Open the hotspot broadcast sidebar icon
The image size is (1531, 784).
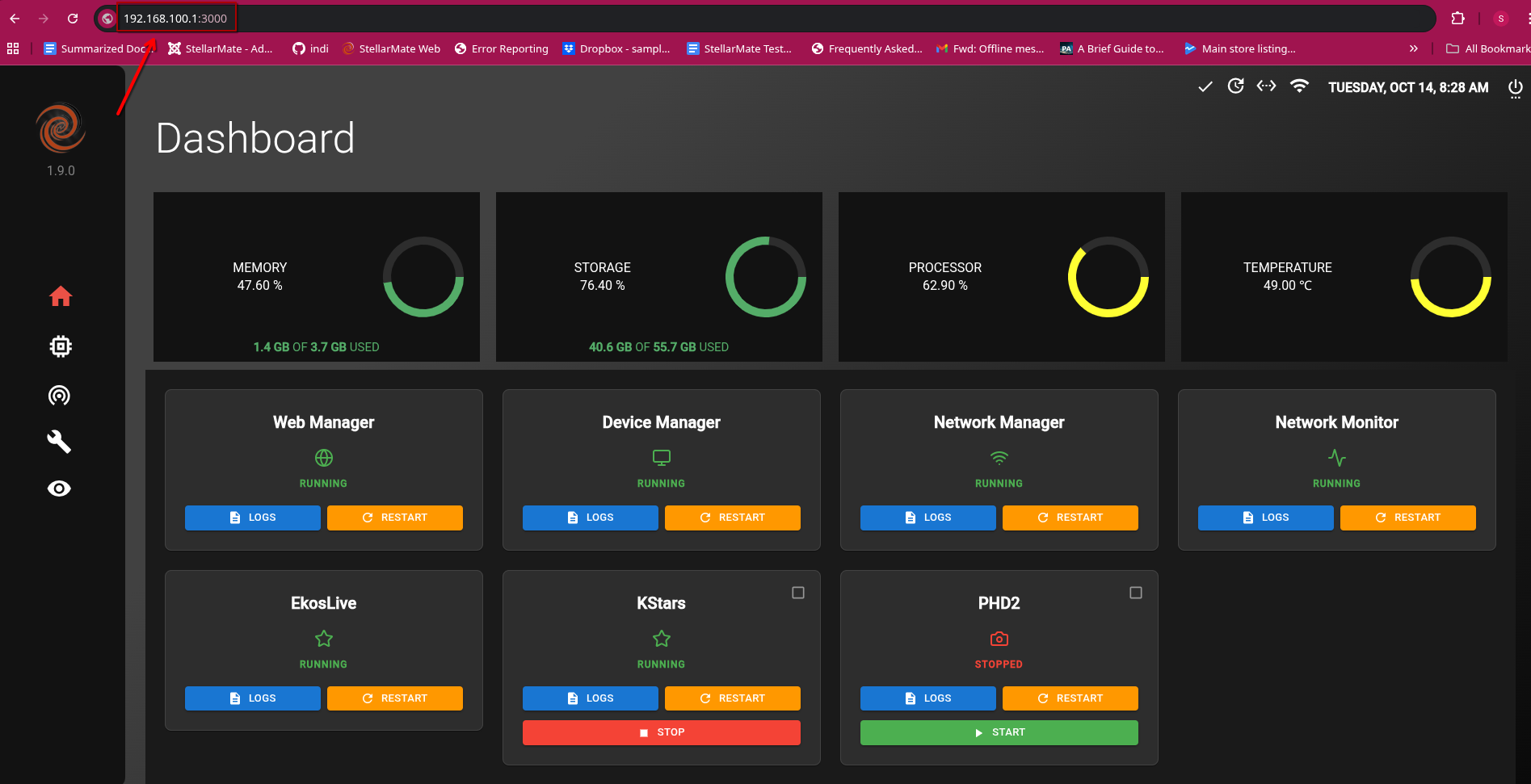point(59,395)
